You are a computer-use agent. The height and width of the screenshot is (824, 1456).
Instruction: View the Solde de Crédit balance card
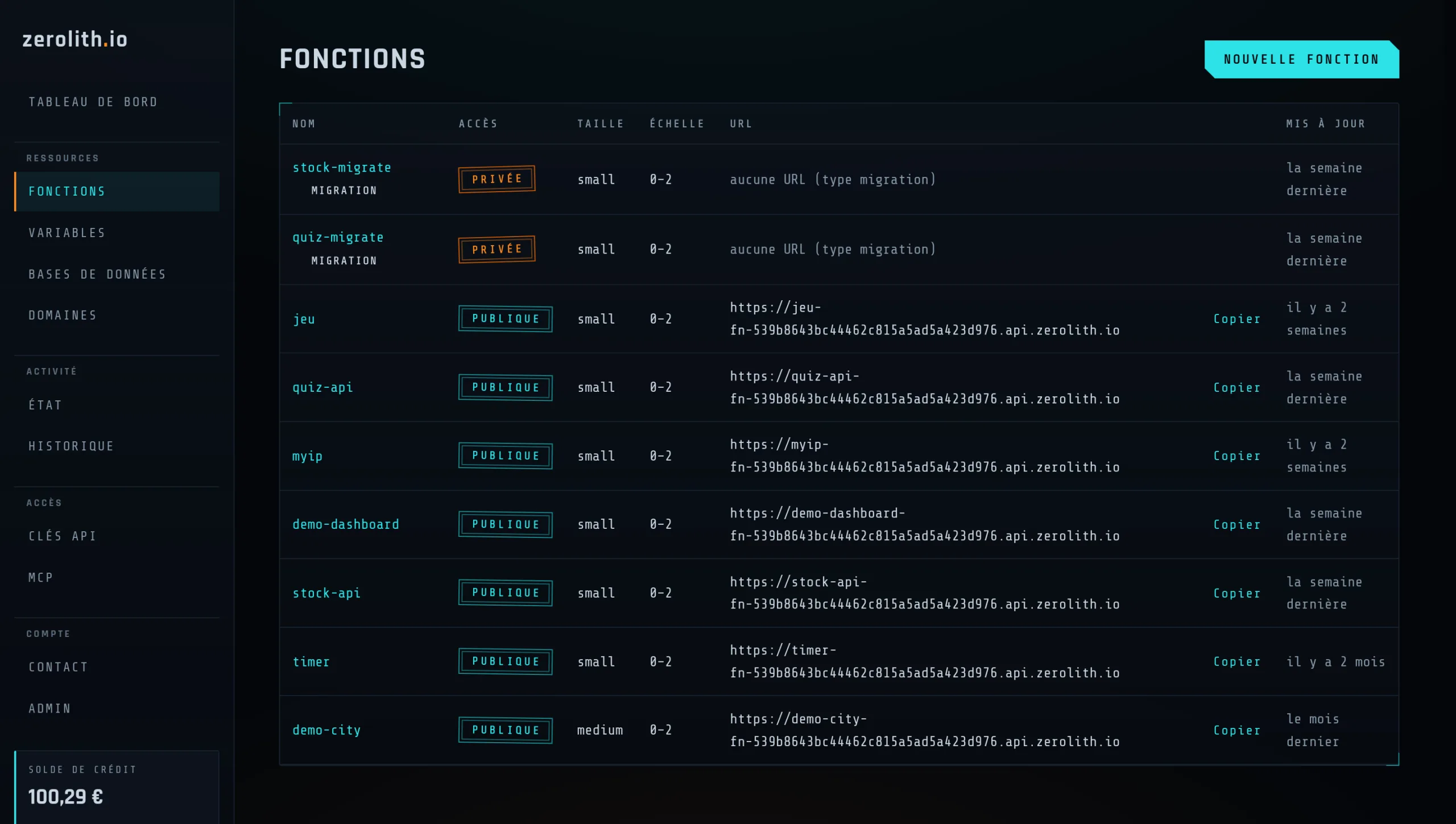pyautogui.click(x=117, y=787)
